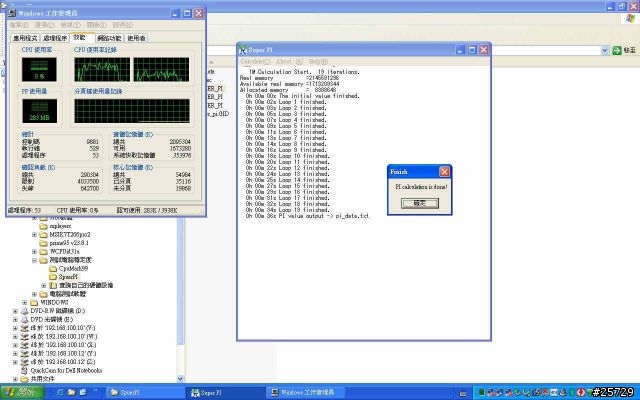Open 檔案(F) menu in Task Manager
Image resolution: width=640 pixels, height=400 pixels.
pyautogui.click(x=19, y=25)
